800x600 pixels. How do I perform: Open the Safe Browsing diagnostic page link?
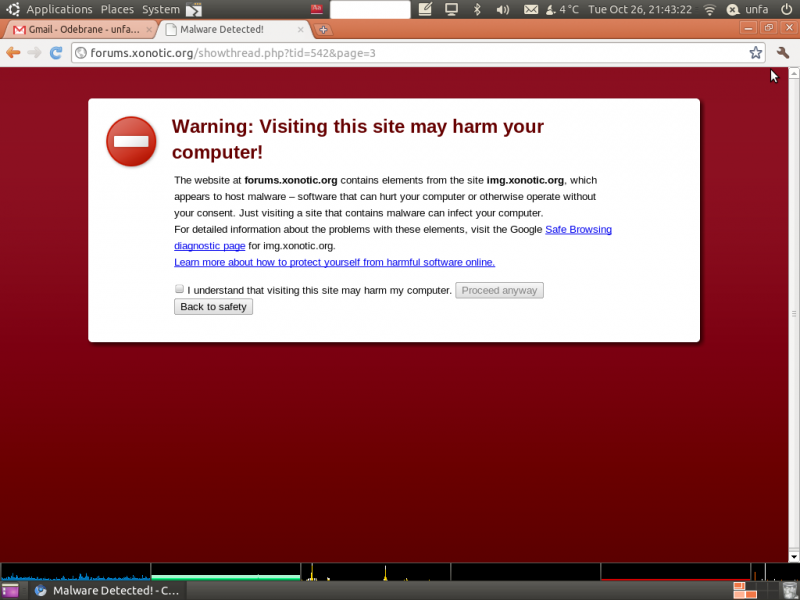(578, 230)
